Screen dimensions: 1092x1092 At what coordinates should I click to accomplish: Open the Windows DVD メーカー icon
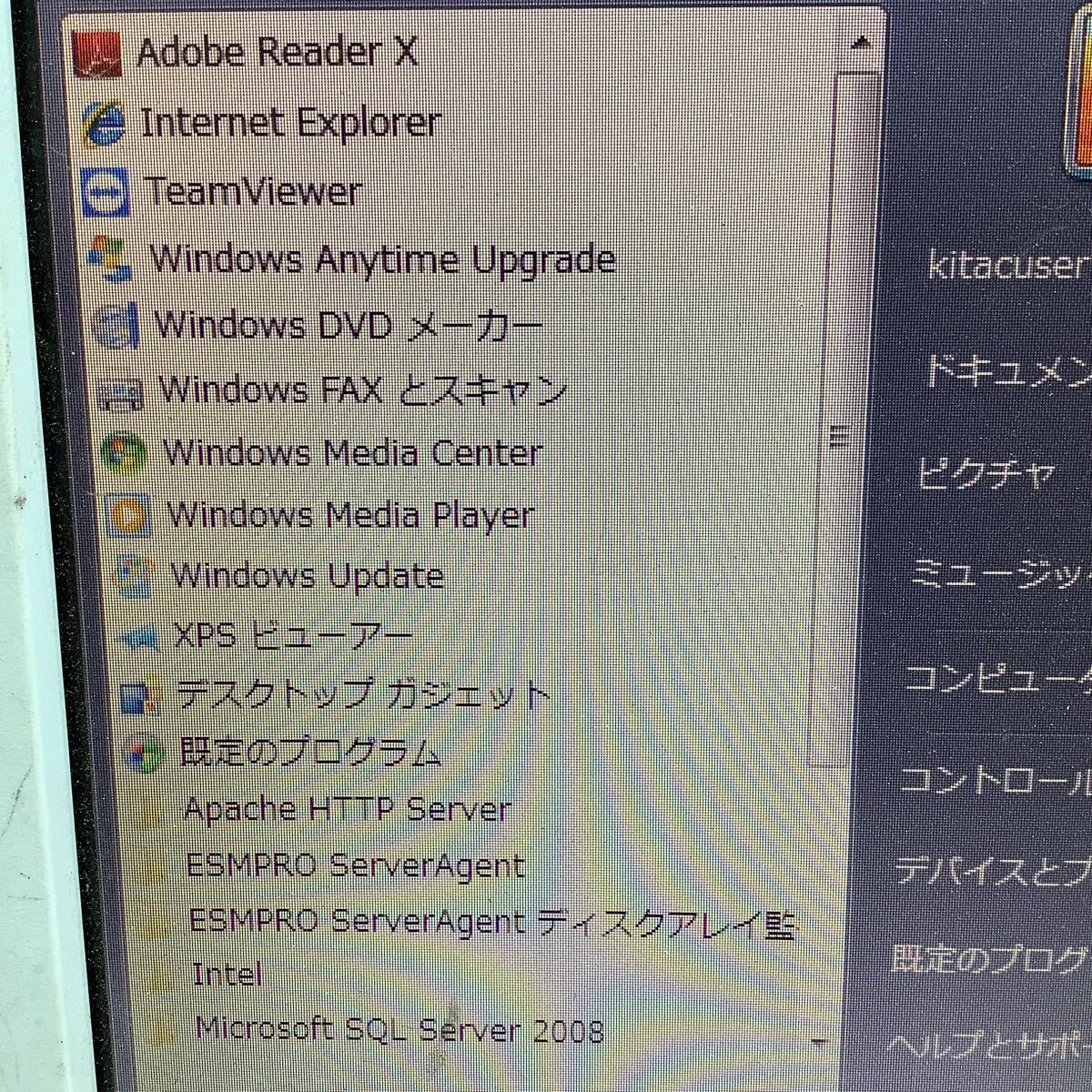click(116, 325)
